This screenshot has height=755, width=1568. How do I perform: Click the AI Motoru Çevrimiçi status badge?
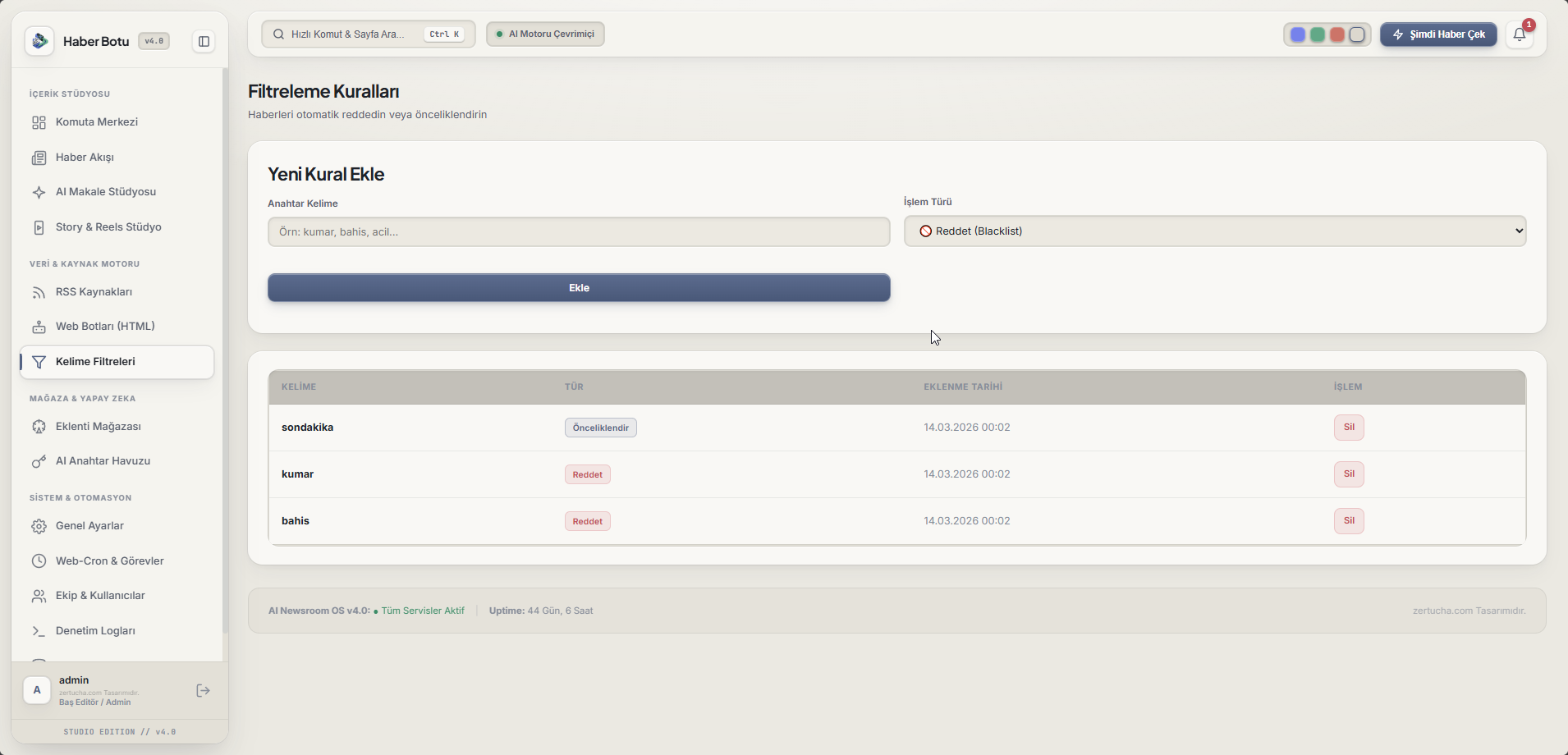click(545, 34)
